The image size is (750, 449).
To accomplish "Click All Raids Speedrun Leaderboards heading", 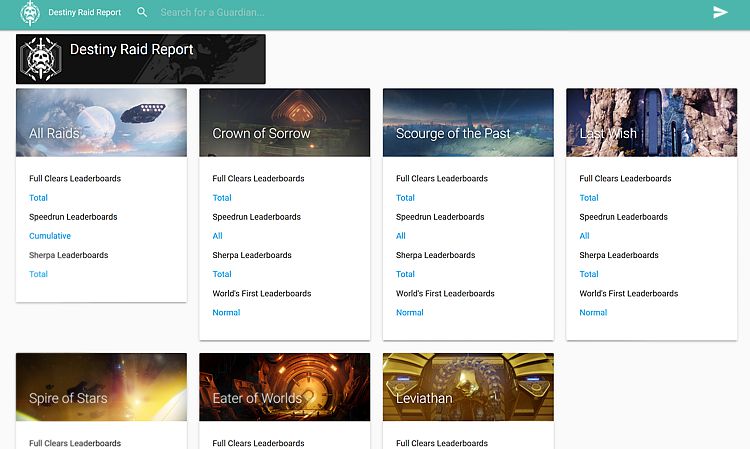I will pyautogui.click(x=73, y=217).
